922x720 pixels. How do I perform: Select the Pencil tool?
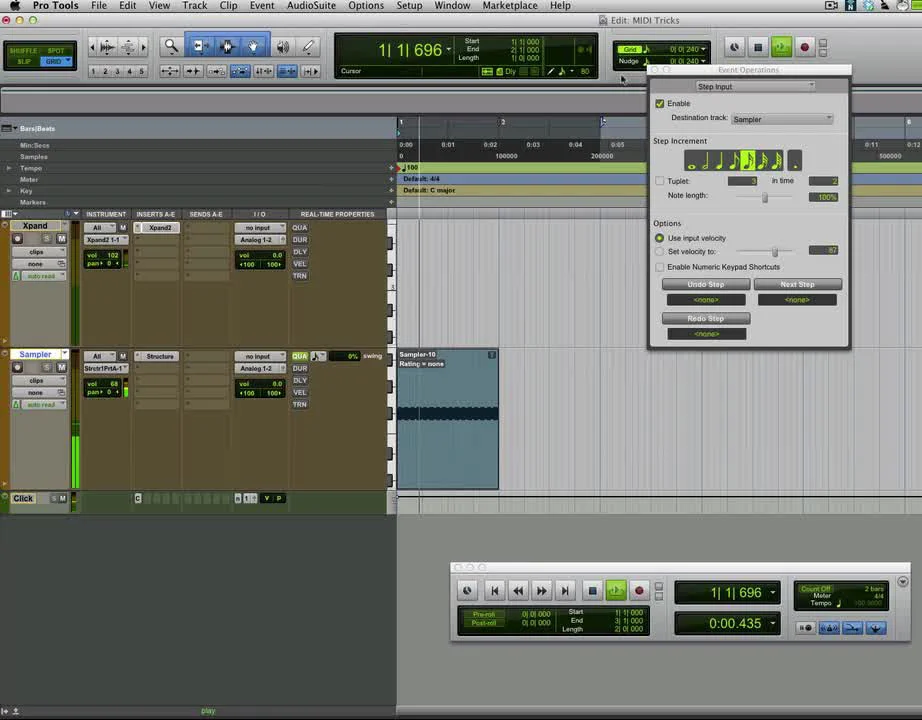click(x=309, y=47)
